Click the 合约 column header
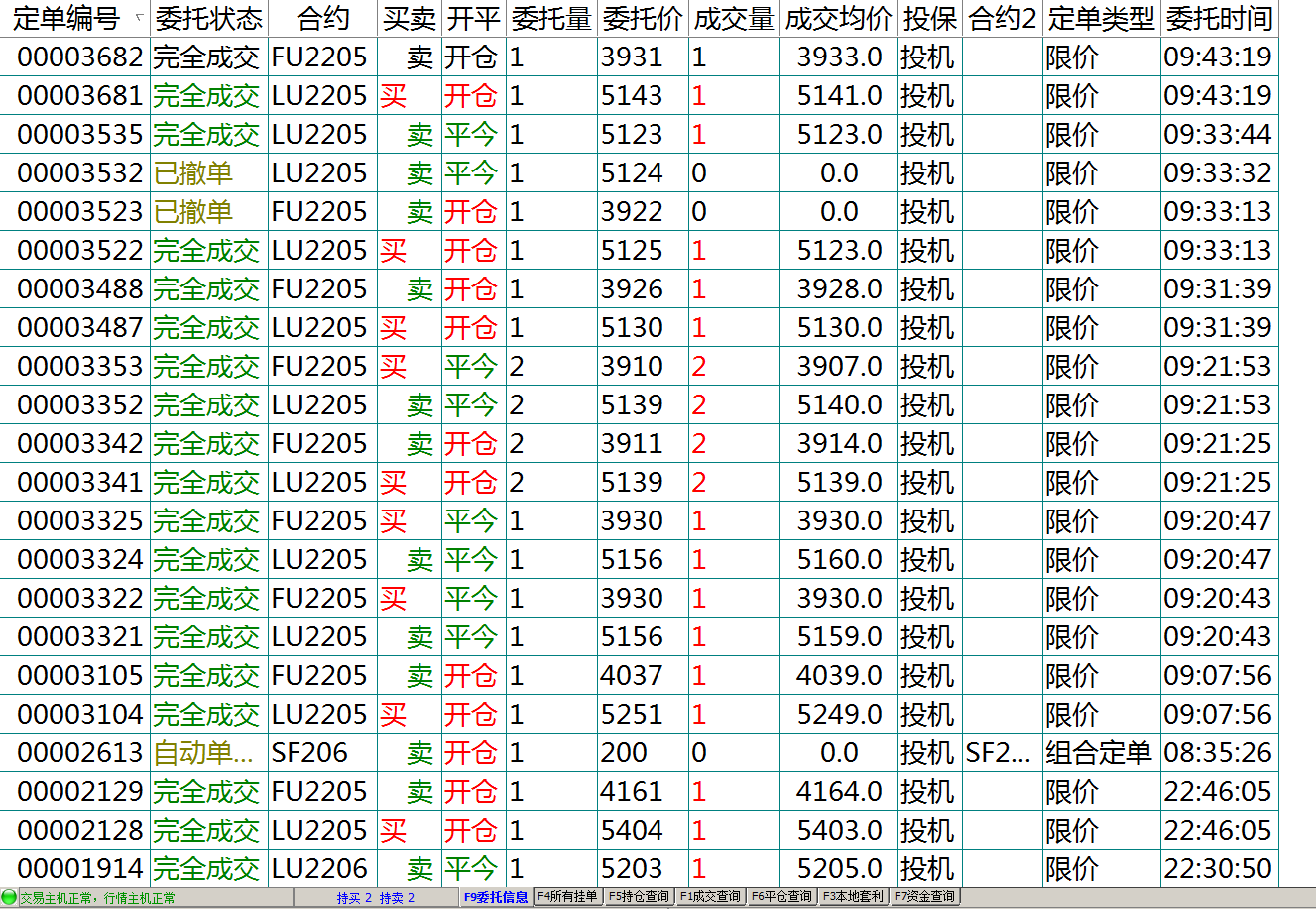This screenshot has height=909, width=1316. 323,19
